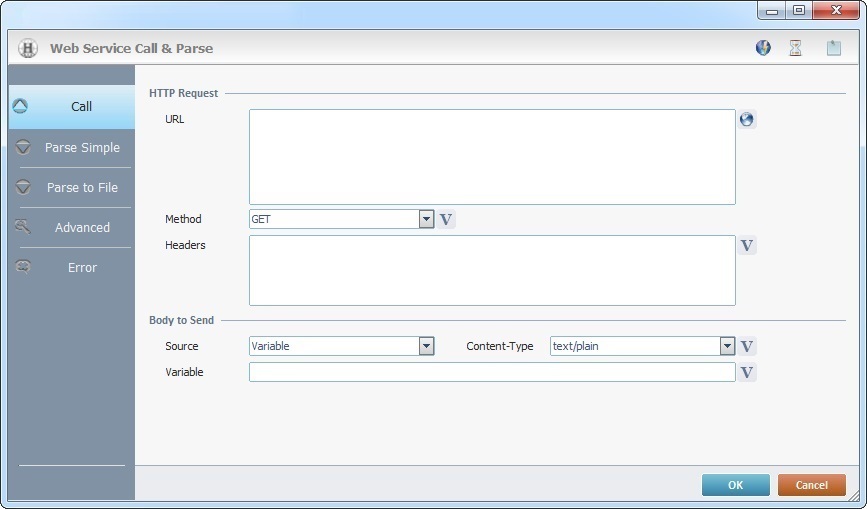Expand the Source dropdown list
The height and width of the screenshot is (509, 867).
pos(426,346)
